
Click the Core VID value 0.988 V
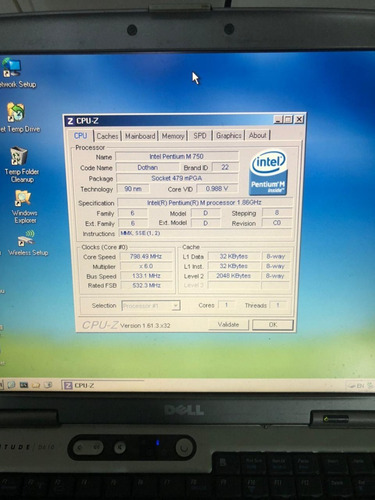click(x=217, y=189)
